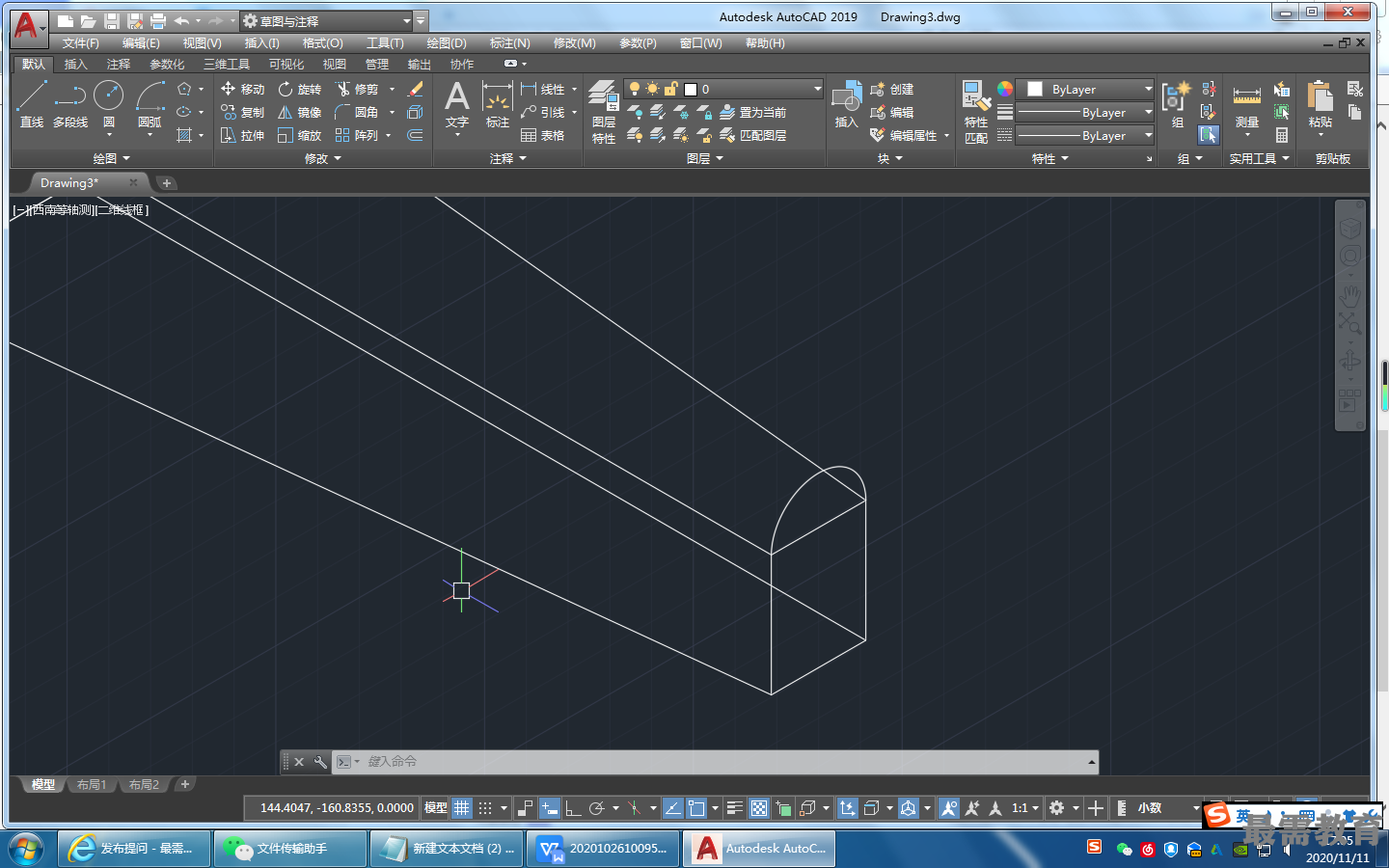Add a new drawing tab with plus
Screen dimensions: 1389x868
click(x=167, y=183)
